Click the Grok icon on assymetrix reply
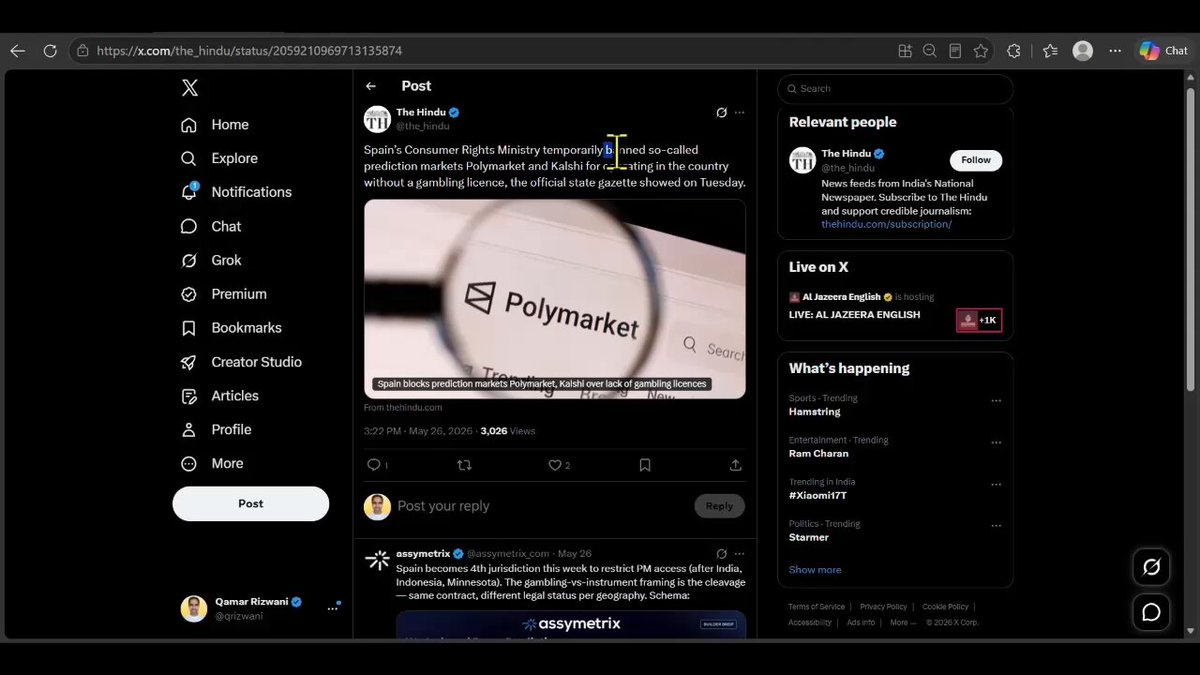1200x675 pixels. click(x=722, y=553)
